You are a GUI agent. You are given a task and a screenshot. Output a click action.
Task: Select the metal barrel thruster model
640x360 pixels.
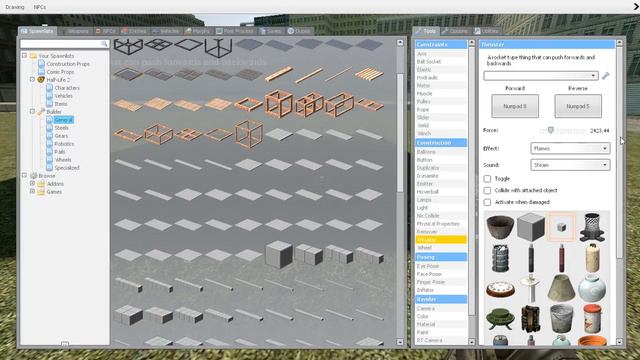point(500,258)
